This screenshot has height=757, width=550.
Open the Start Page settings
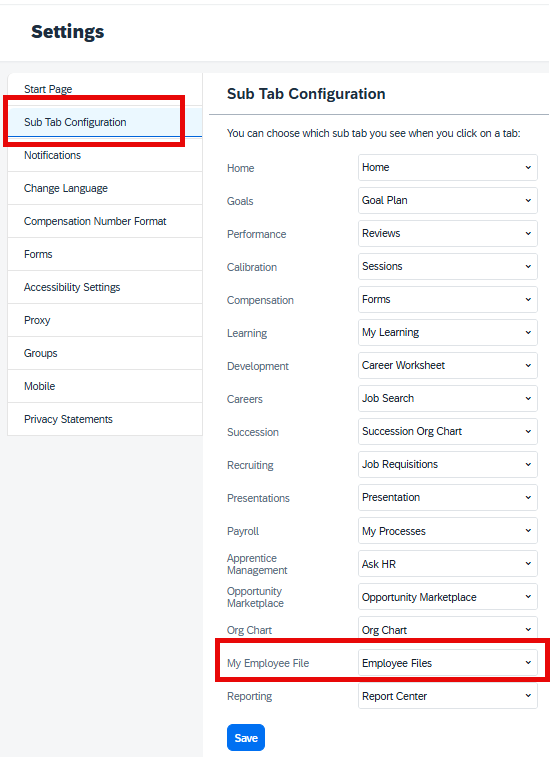coord(105,89)
